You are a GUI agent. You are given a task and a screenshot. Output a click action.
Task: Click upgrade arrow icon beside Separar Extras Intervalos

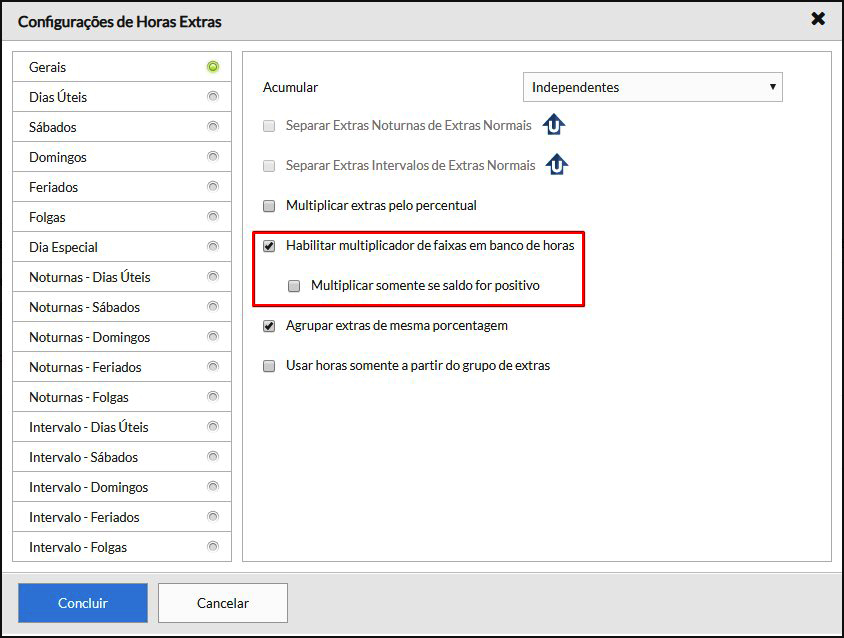pyautogui.click(x=557, y=165)
